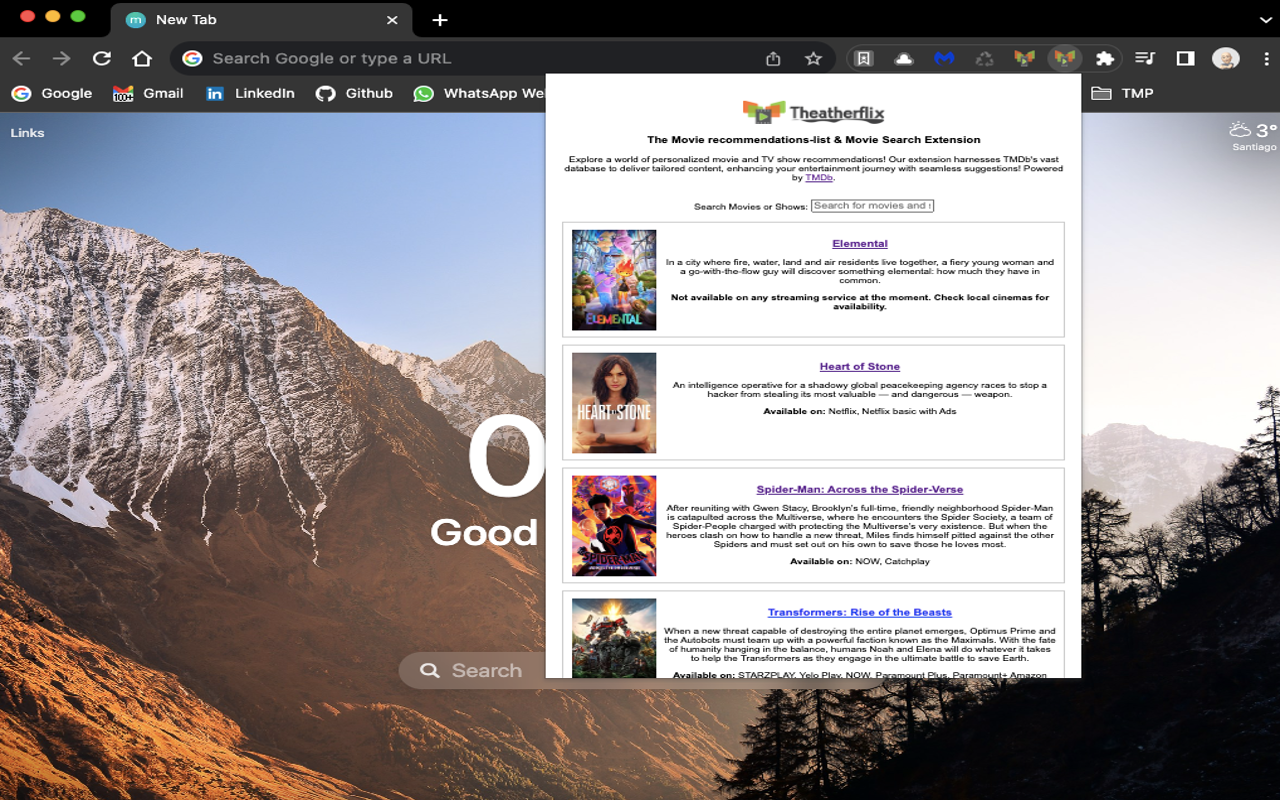Go back with the browser back arrow
Screen dimensions: 1280x800
[x=21, y=59]
